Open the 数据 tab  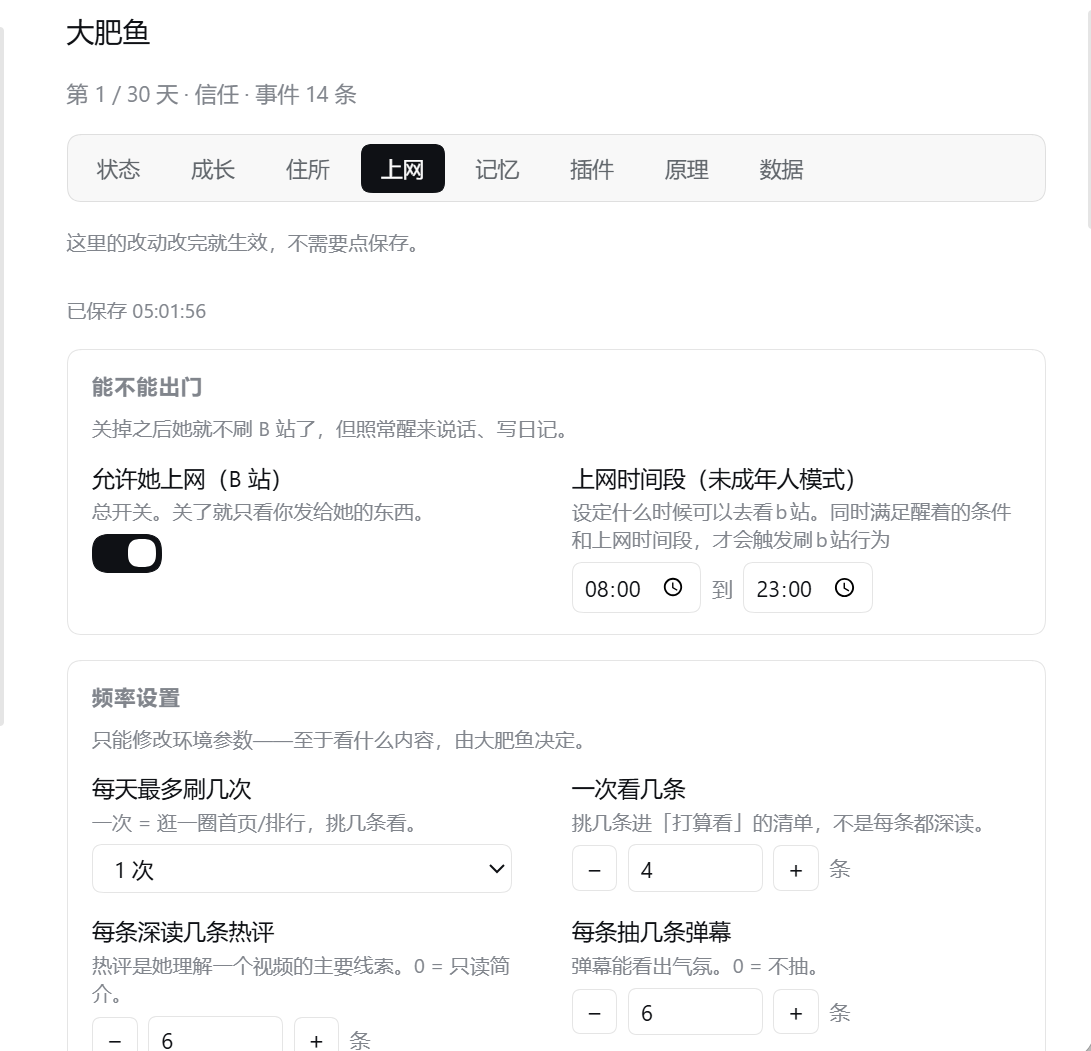[x=781, y=169]
